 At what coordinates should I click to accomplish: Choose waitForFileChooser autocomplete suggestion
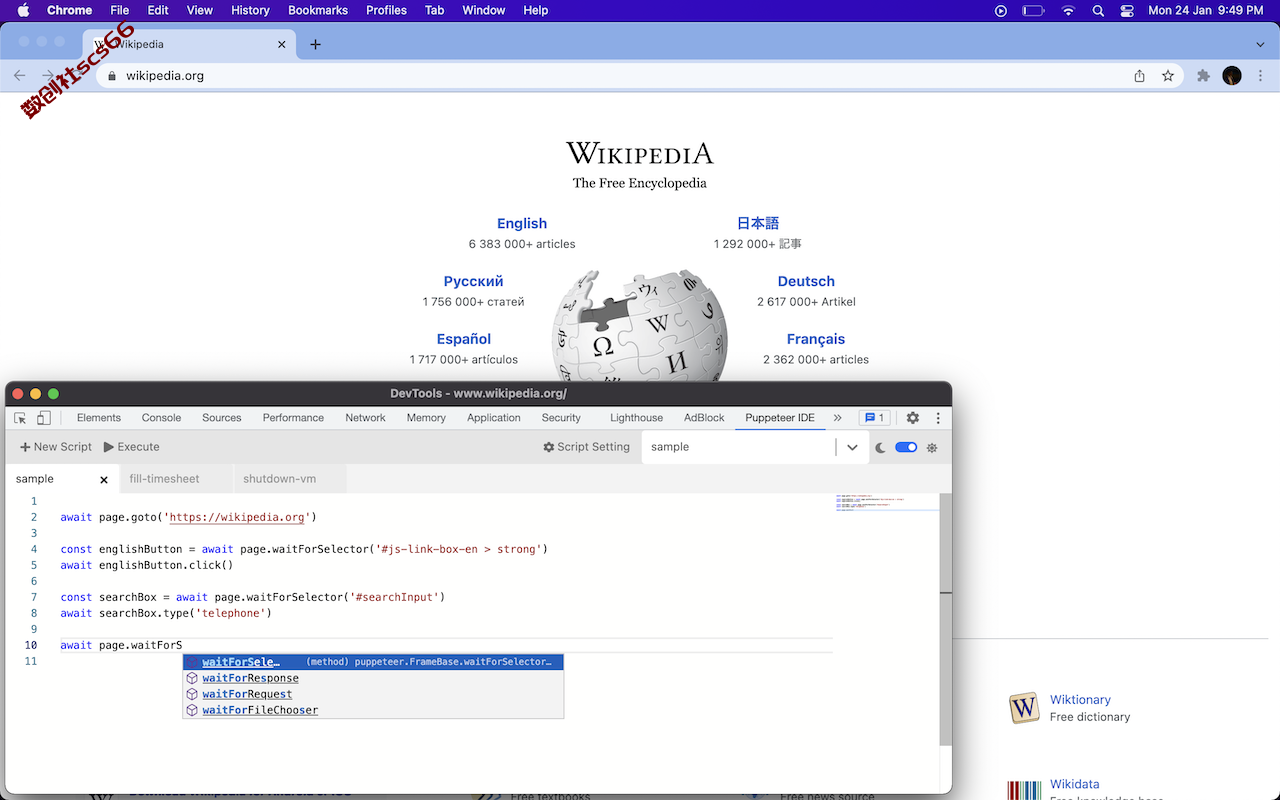tap(373, 710)
